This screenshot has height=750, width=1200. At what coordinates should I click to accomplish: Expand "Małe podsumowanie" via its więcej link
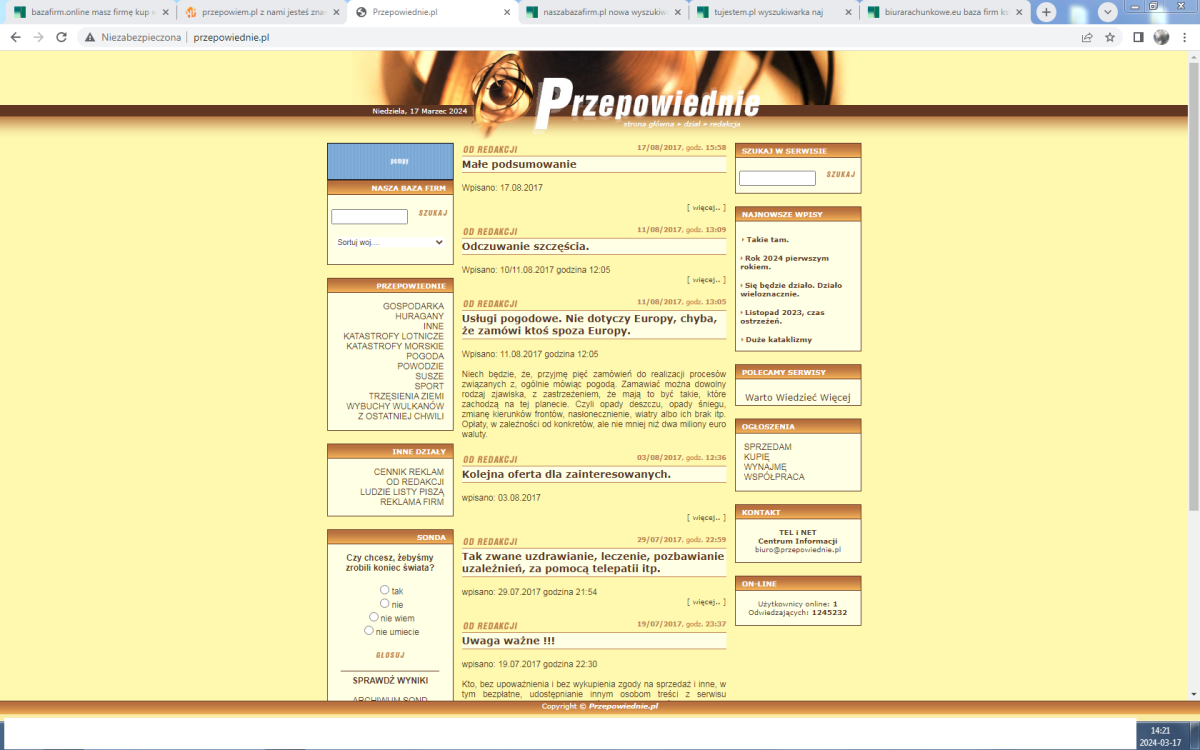(x=706, y=208)
